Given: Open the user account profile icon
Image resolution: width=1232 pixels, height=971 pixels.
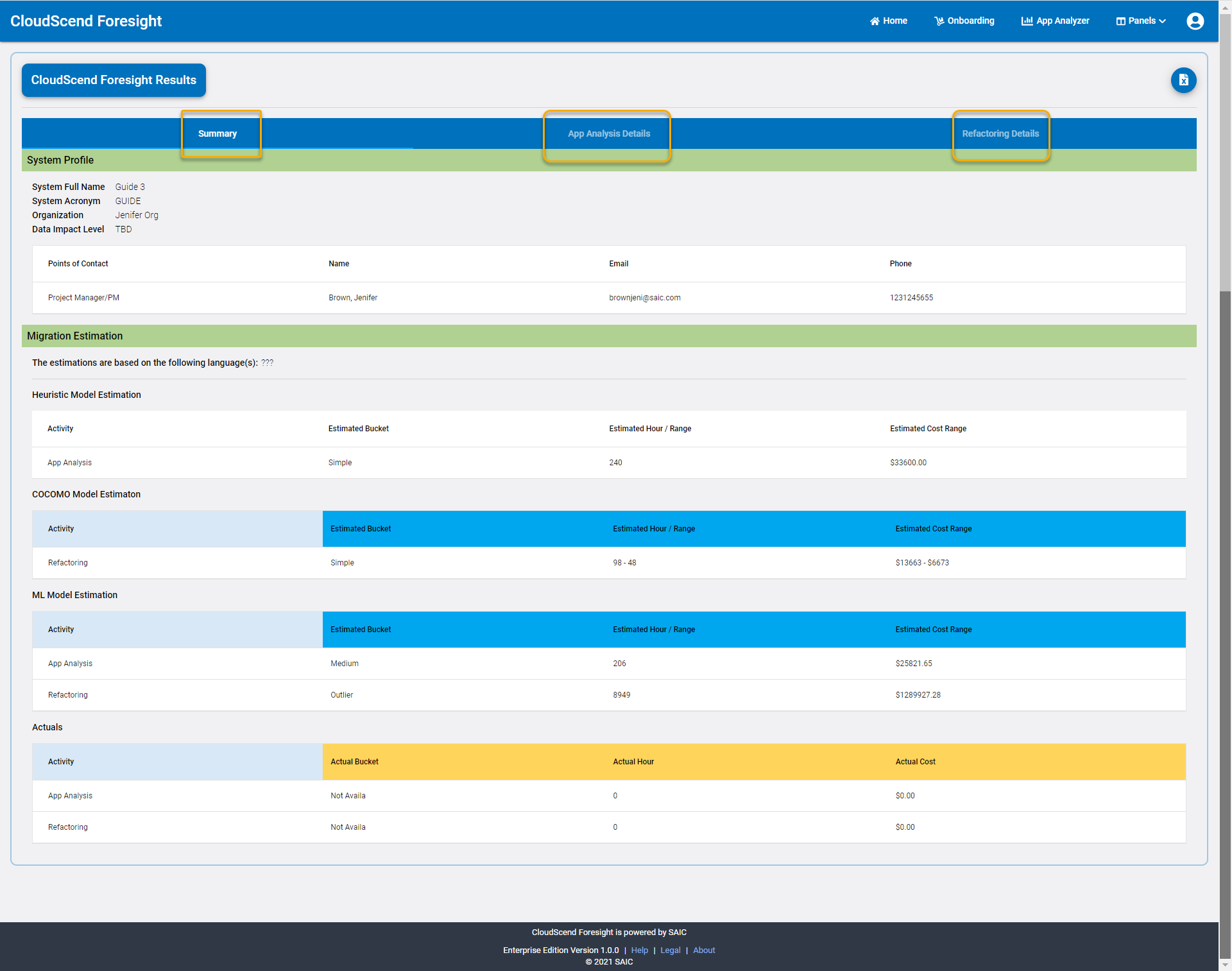Looking at the screenshot, I should click(x=1195, y=21).
